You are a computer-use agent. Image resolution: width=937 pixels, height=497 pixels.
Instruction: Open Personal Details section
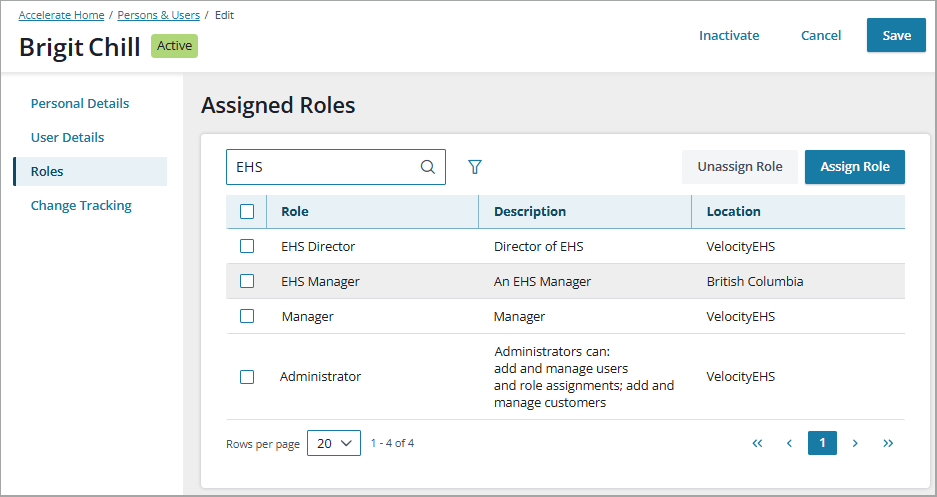[80, 103]
